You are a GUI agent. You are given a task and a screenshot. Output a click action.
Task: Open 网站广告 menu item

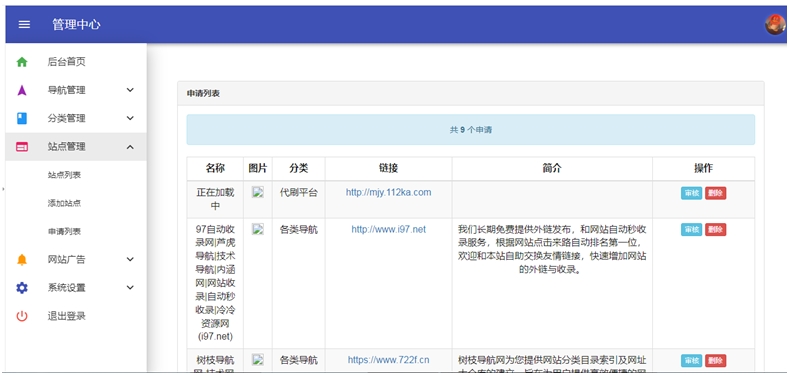[x=76, y=260]
